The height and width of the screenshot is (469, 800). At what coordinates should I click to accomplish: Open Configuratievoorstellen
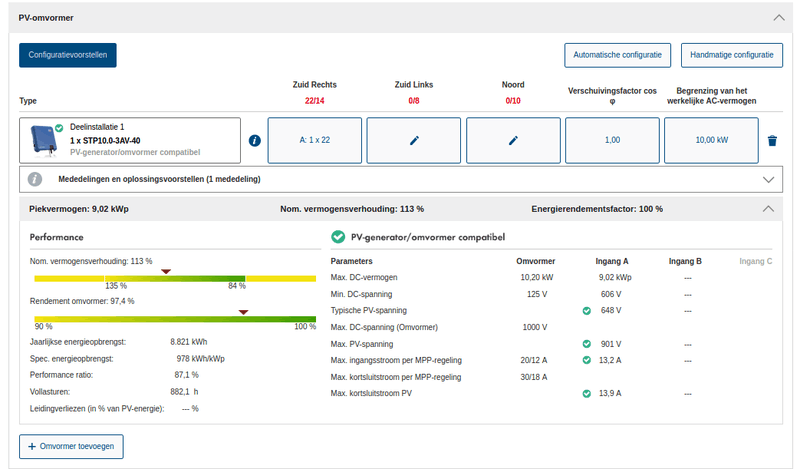pos(68,55)
